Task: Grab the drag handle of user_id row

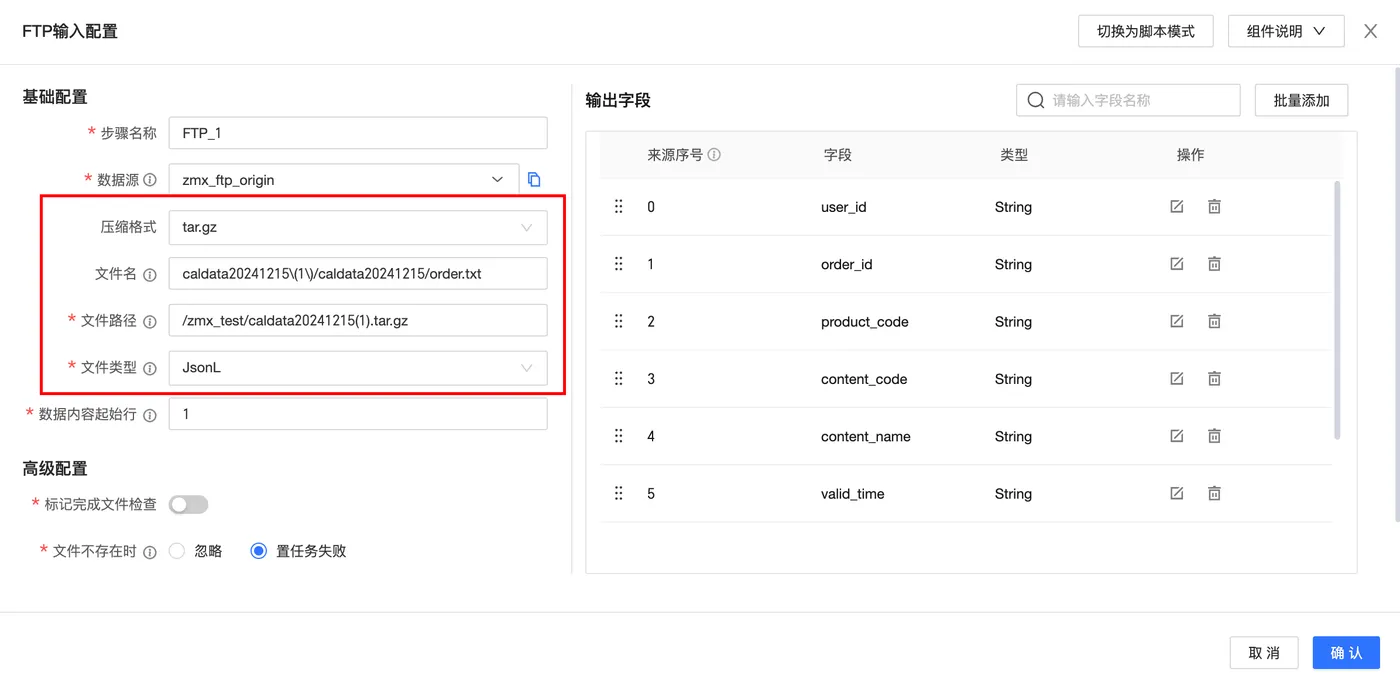Action: [618, 206]
